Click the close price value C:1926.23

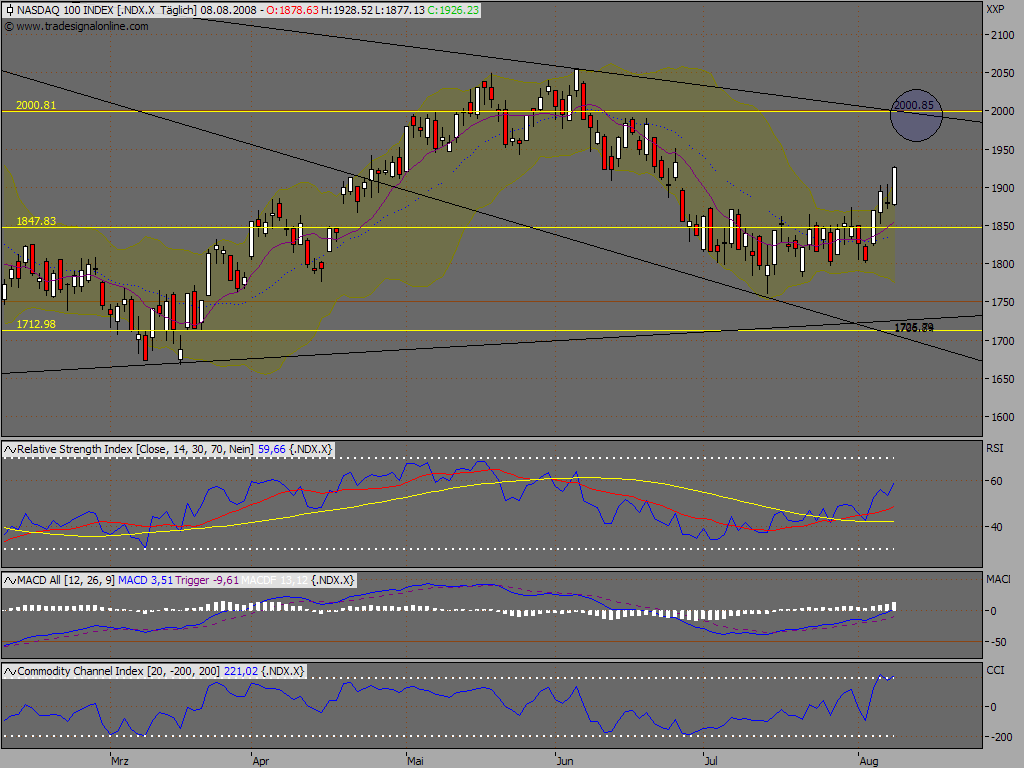[x=453, y=10]
